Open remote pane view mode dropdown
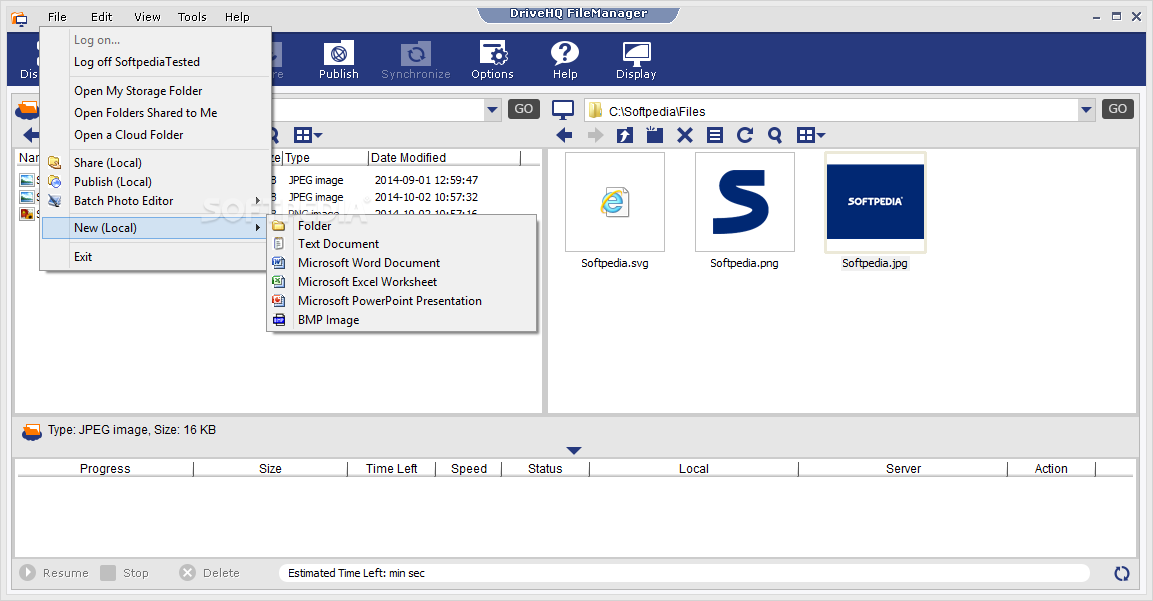1153x601 pixels. pos(308,135)
